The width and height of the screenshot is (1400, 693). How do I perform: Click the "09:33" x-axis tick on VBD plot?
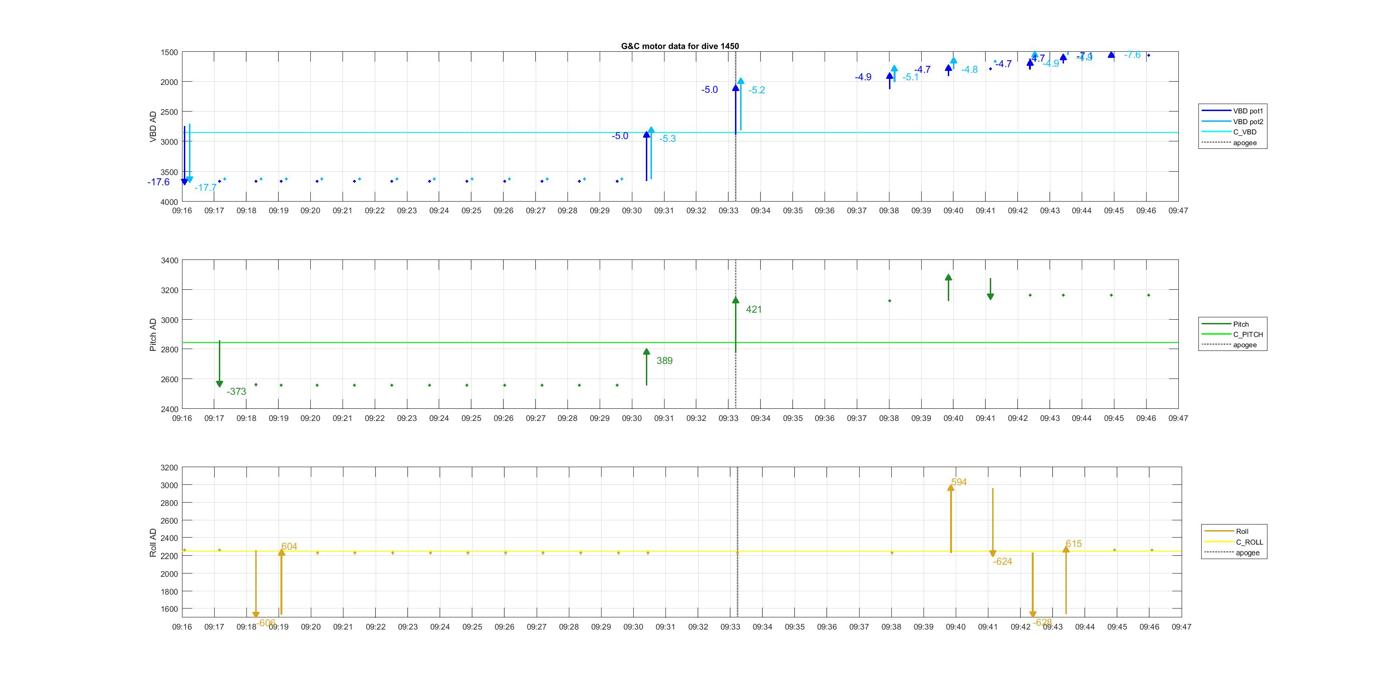click(728, 211)
